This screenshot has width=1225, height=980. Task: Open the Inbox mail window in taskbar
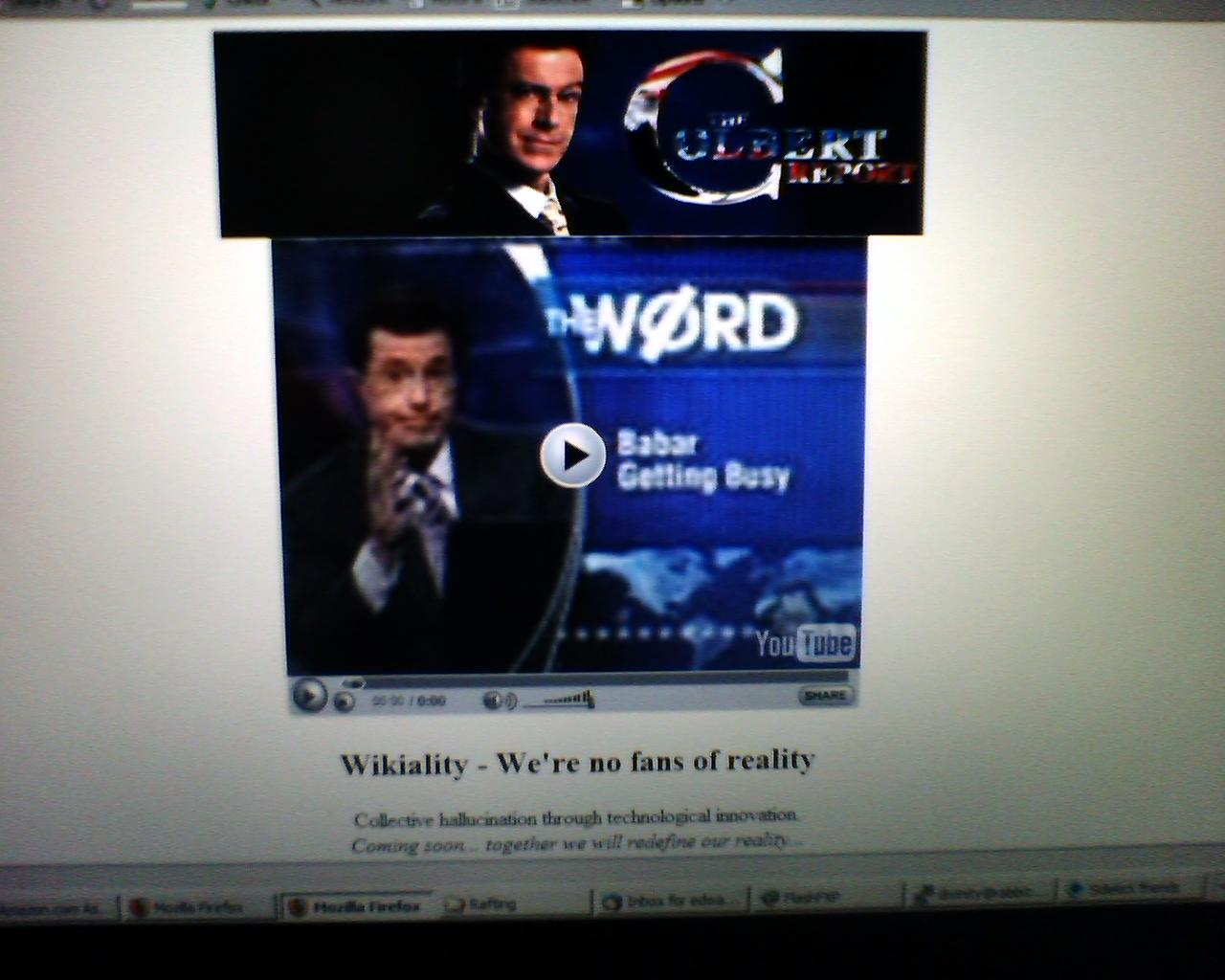coord(668,901)
